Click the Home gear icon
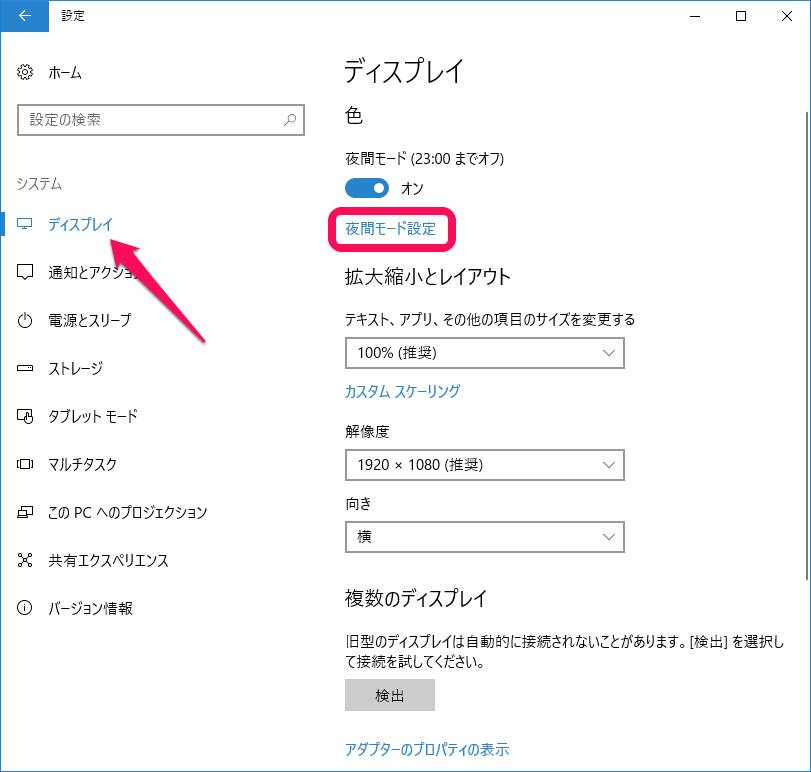The width and height of the screenshot is (811, 772). (x=25, y=72)
